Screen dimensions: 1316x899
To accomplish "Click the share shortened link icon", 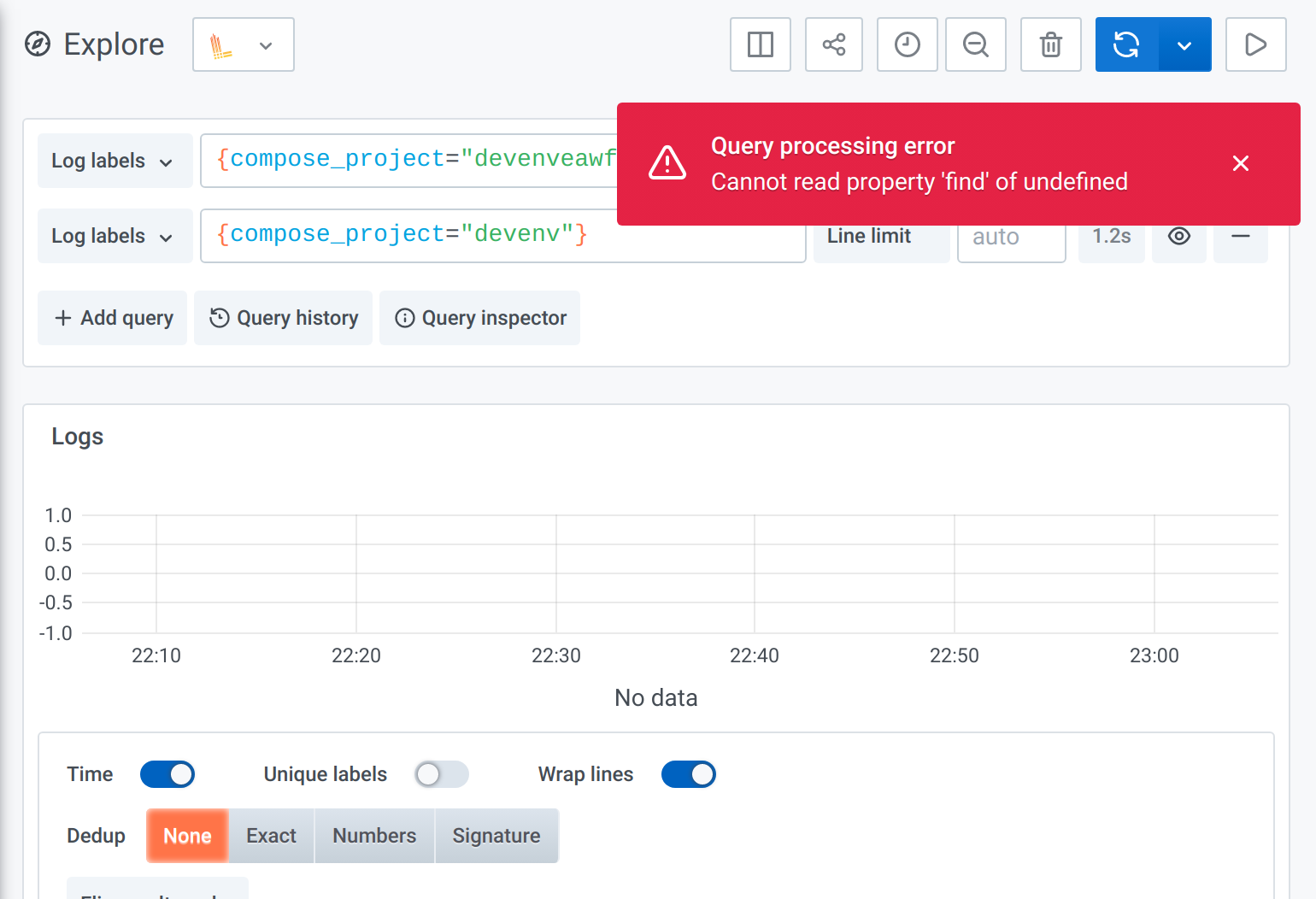I will [x=833, y=44].
